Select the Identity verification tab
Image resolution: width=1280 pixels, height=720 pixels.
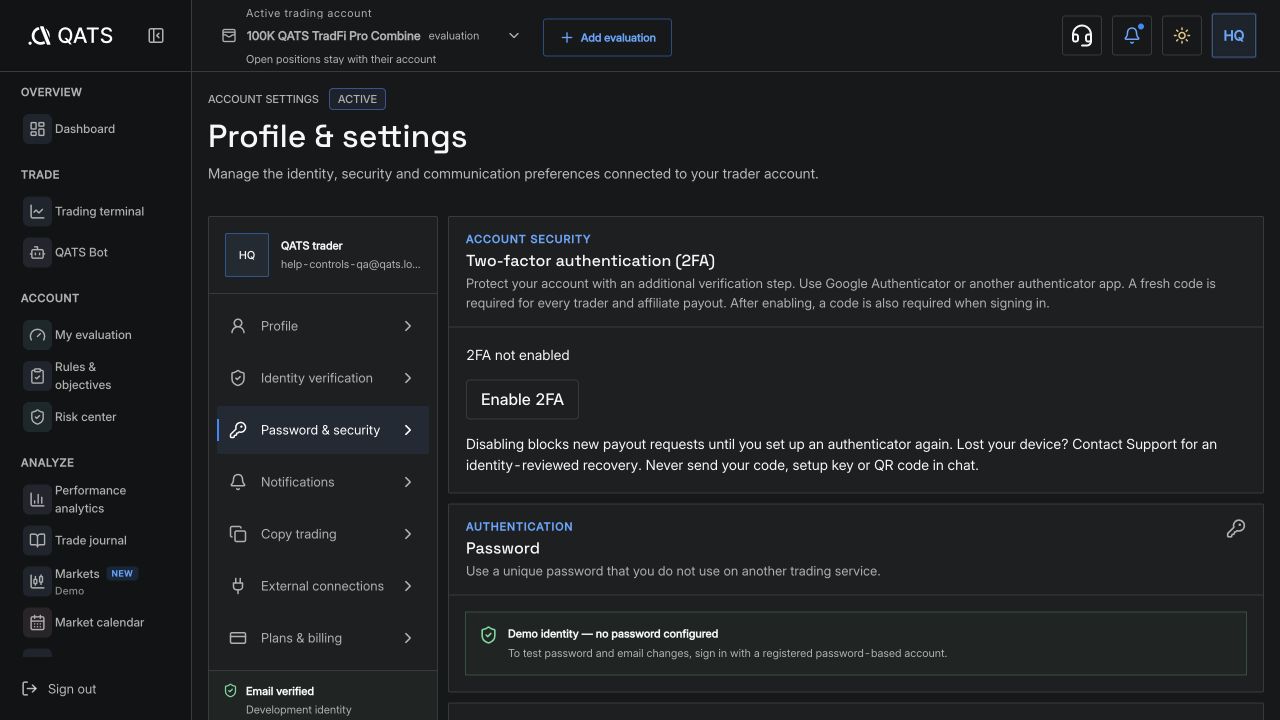click(323, 378)
